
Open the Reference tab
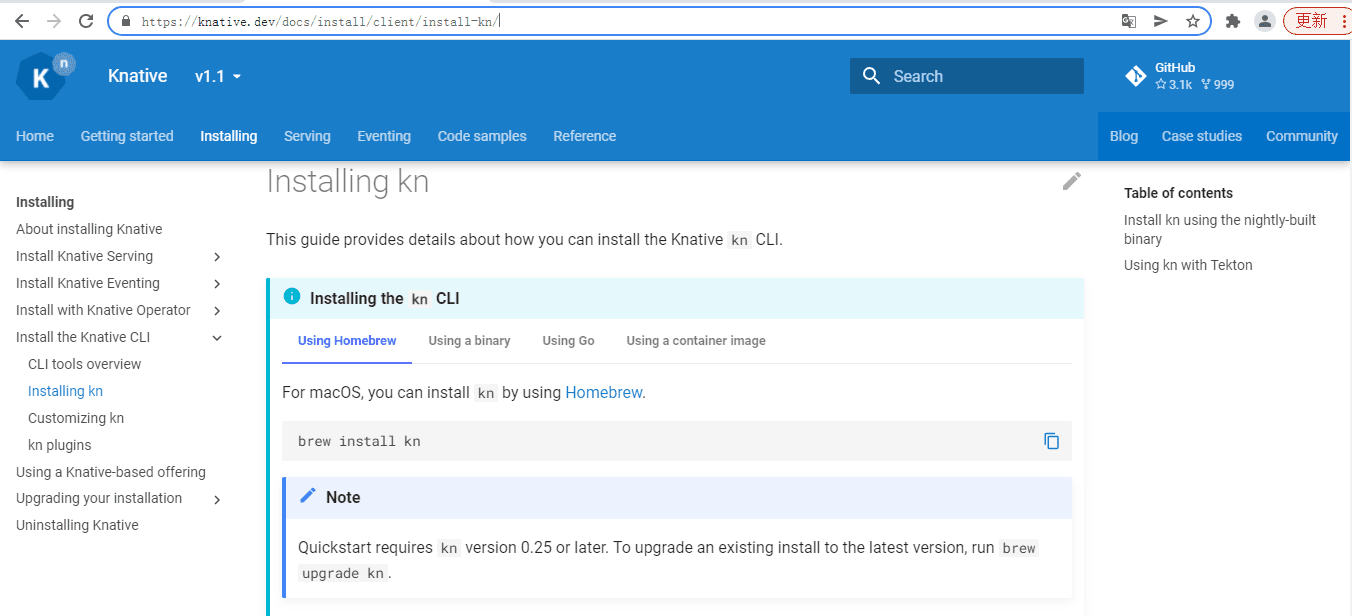click(x=585, y=136)
